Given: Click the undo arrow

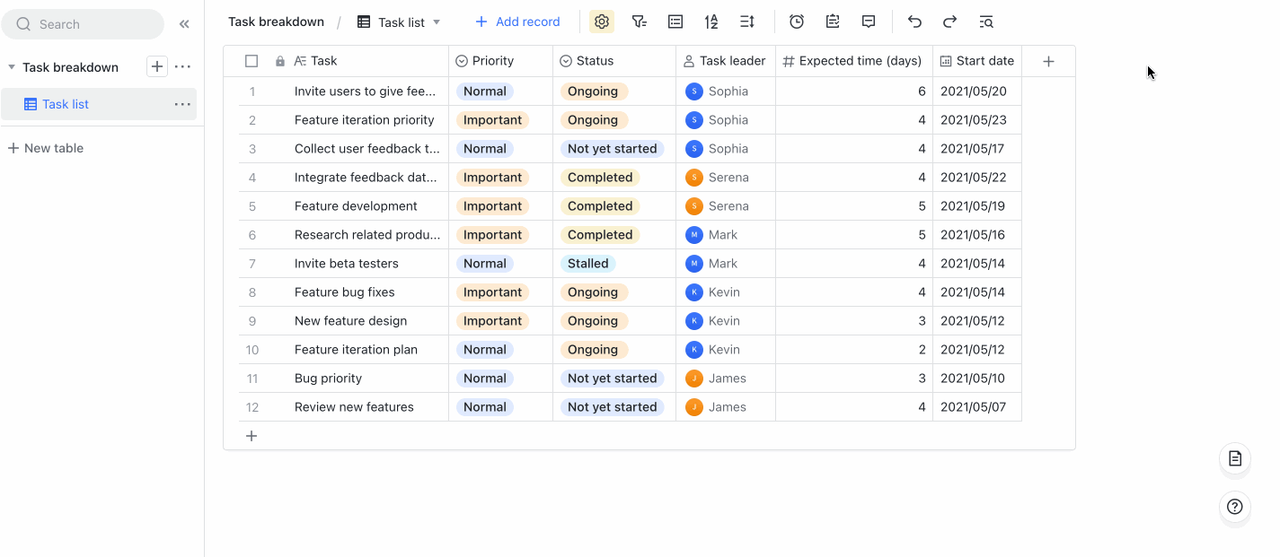Looking at the screenshot, I should (x=914, y=22).
